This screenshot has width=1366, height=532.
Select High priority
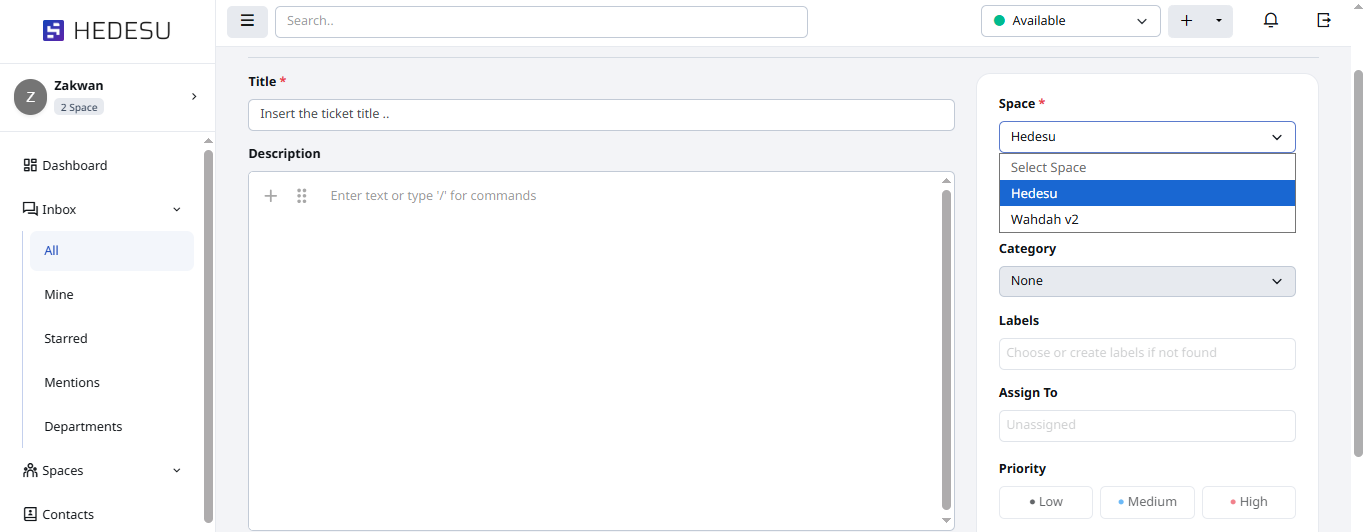coord(1248,502)
